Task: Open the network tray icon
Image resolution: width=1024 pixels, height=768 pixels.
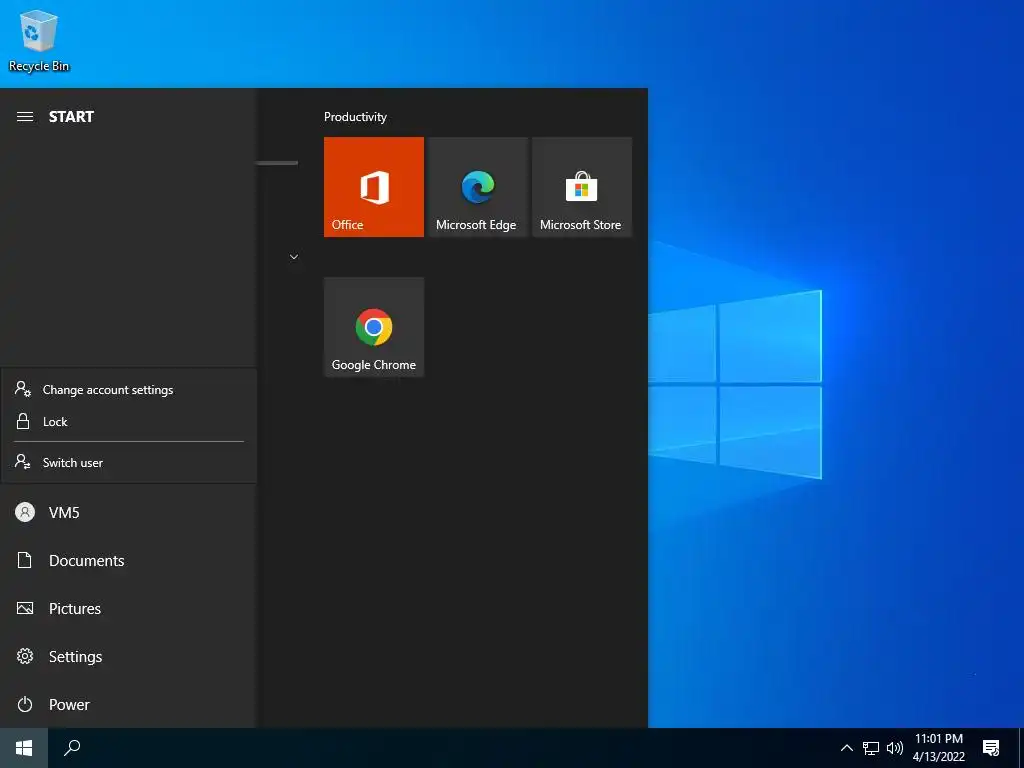Action: click(x=871, y=748)
